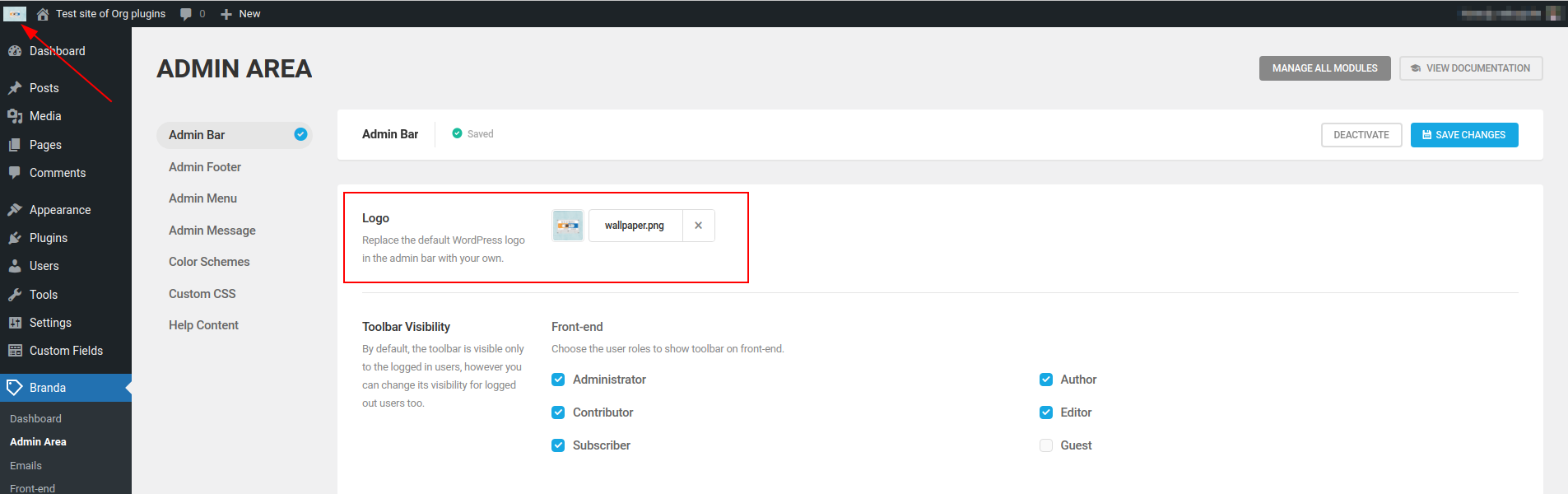Click the Author role label
The height and width of the screenshot is (494, 1568).
[1078, 380]
